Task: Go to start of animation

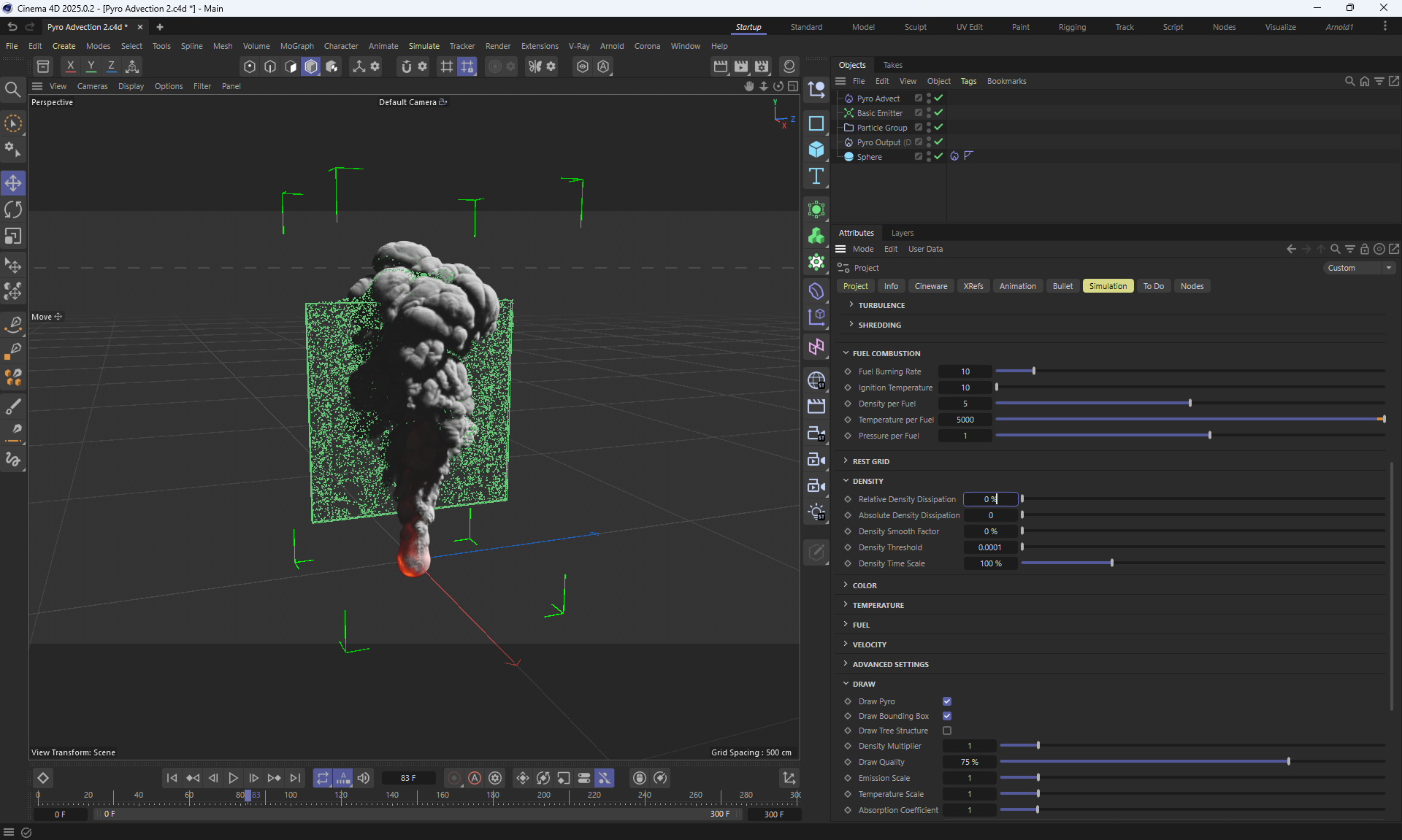Action: (x=172, y=778)
